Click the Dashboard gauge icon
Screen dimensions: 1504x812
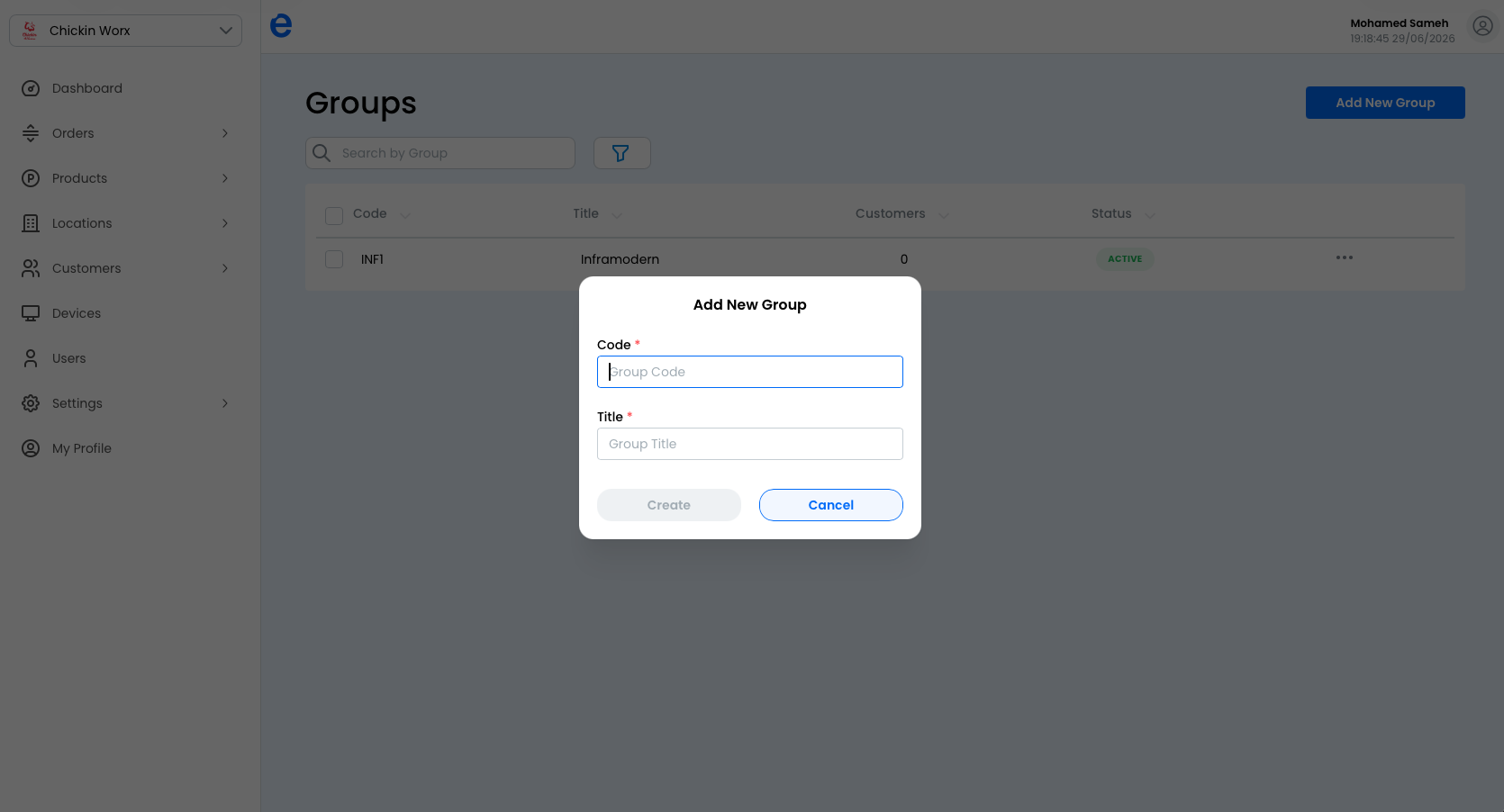[31, 88]
